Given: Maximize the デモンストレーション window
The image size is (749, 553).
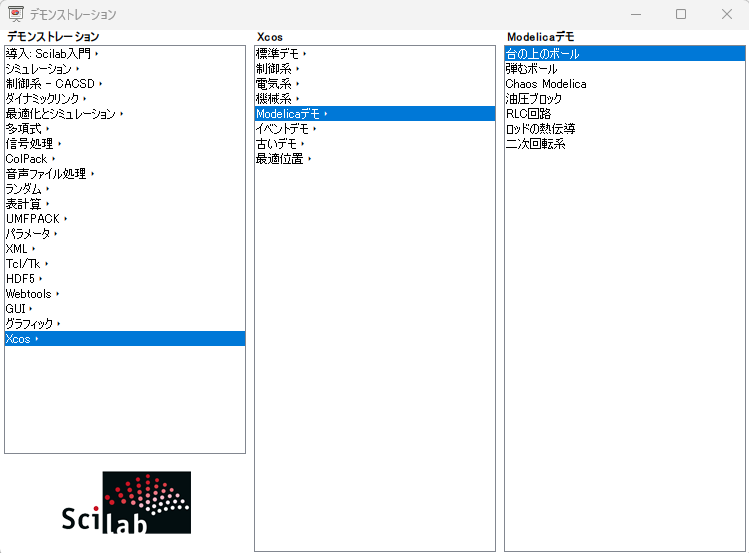Looking at the screenshot, I should click(x=681, y=14).
